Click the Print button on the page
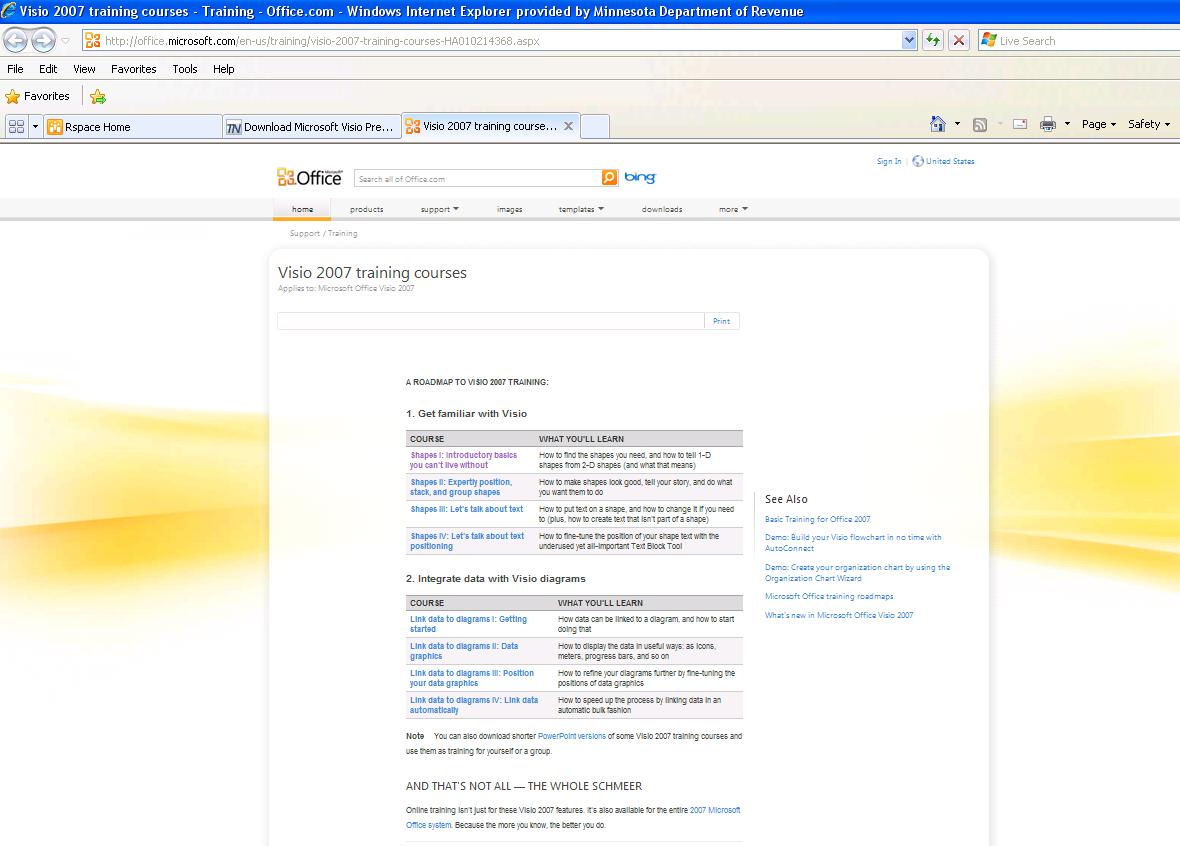 coord(722,321)
